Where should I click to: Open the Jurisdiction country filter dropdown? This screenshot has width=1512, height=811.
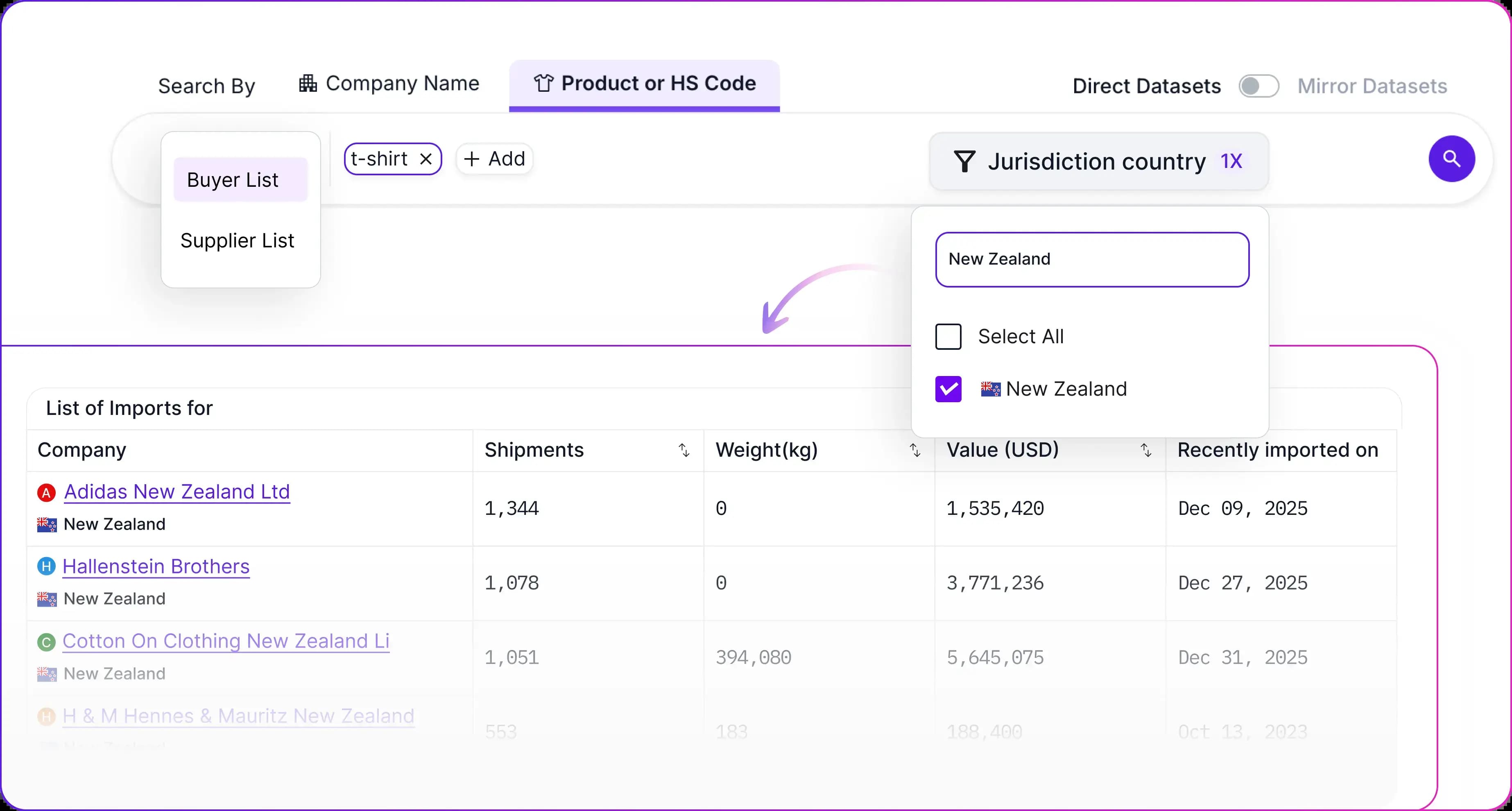(1098, 161)
